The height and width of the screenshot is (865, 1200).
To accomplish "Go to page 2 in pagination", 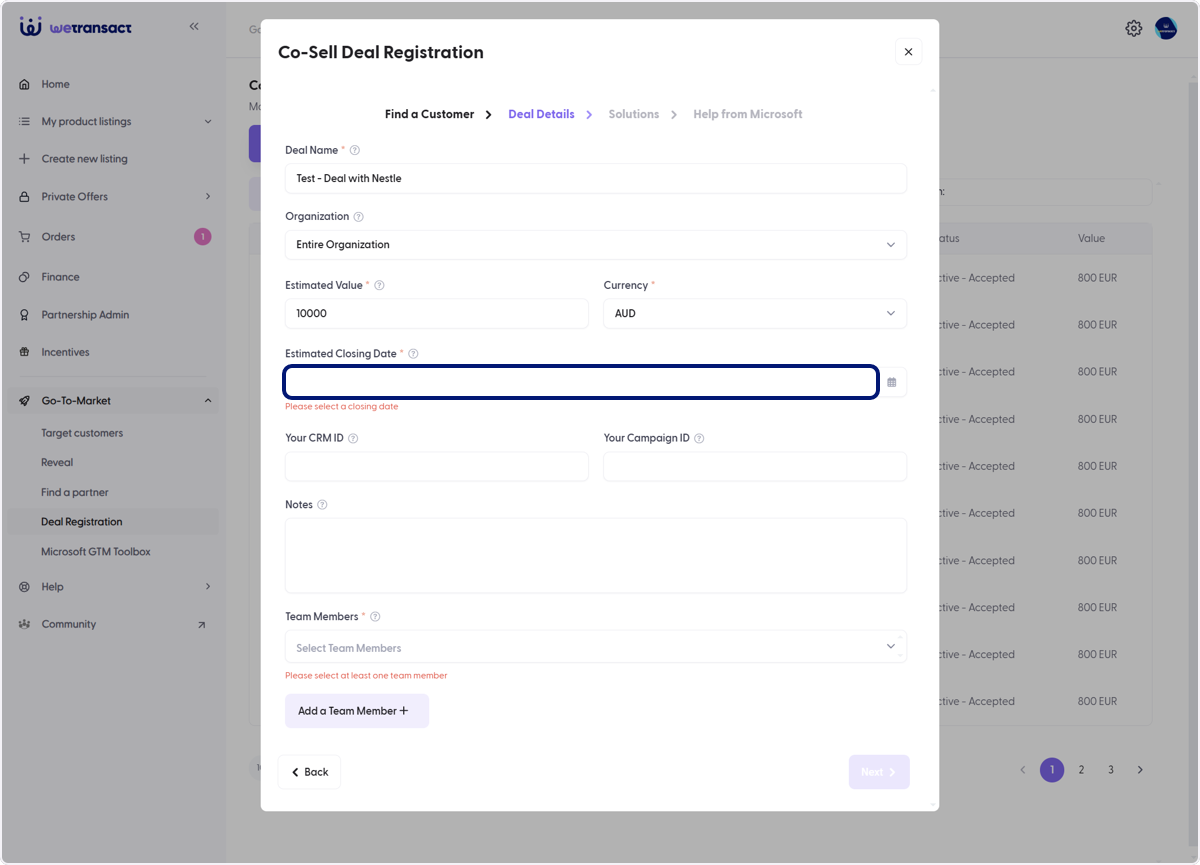I will pos(1081,770).
